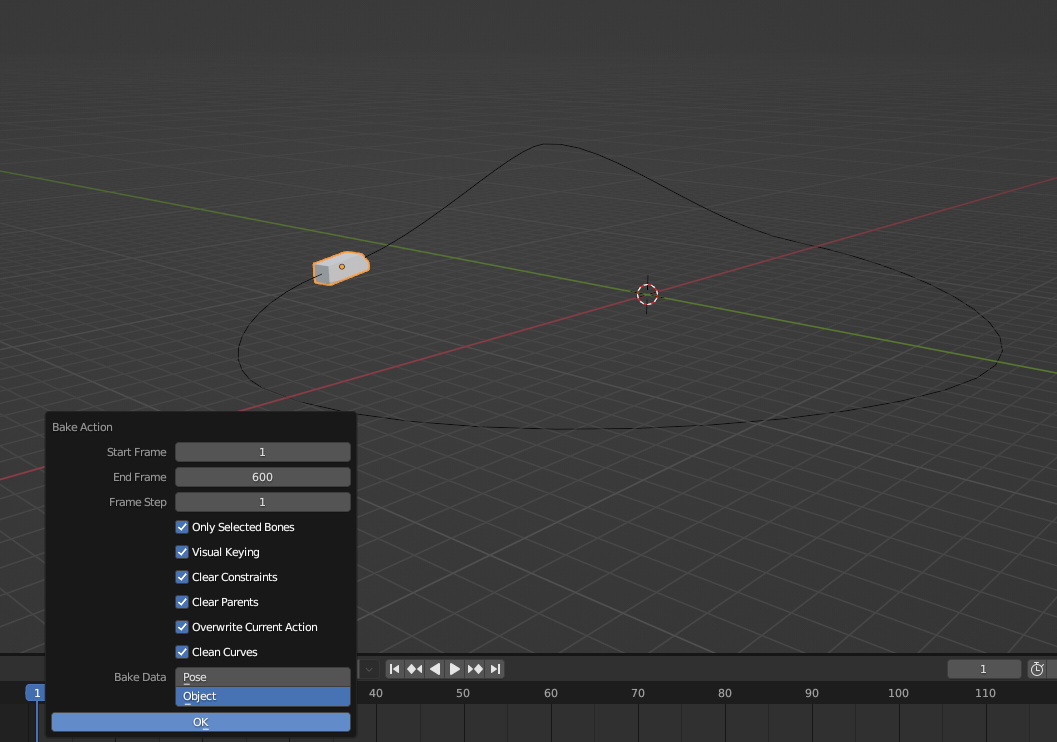Image resolution: width=1057 pixels, height=742 pixels.
Task: Click timeline frame label 70
Action: pyautogui.click(x=638, y=693)
